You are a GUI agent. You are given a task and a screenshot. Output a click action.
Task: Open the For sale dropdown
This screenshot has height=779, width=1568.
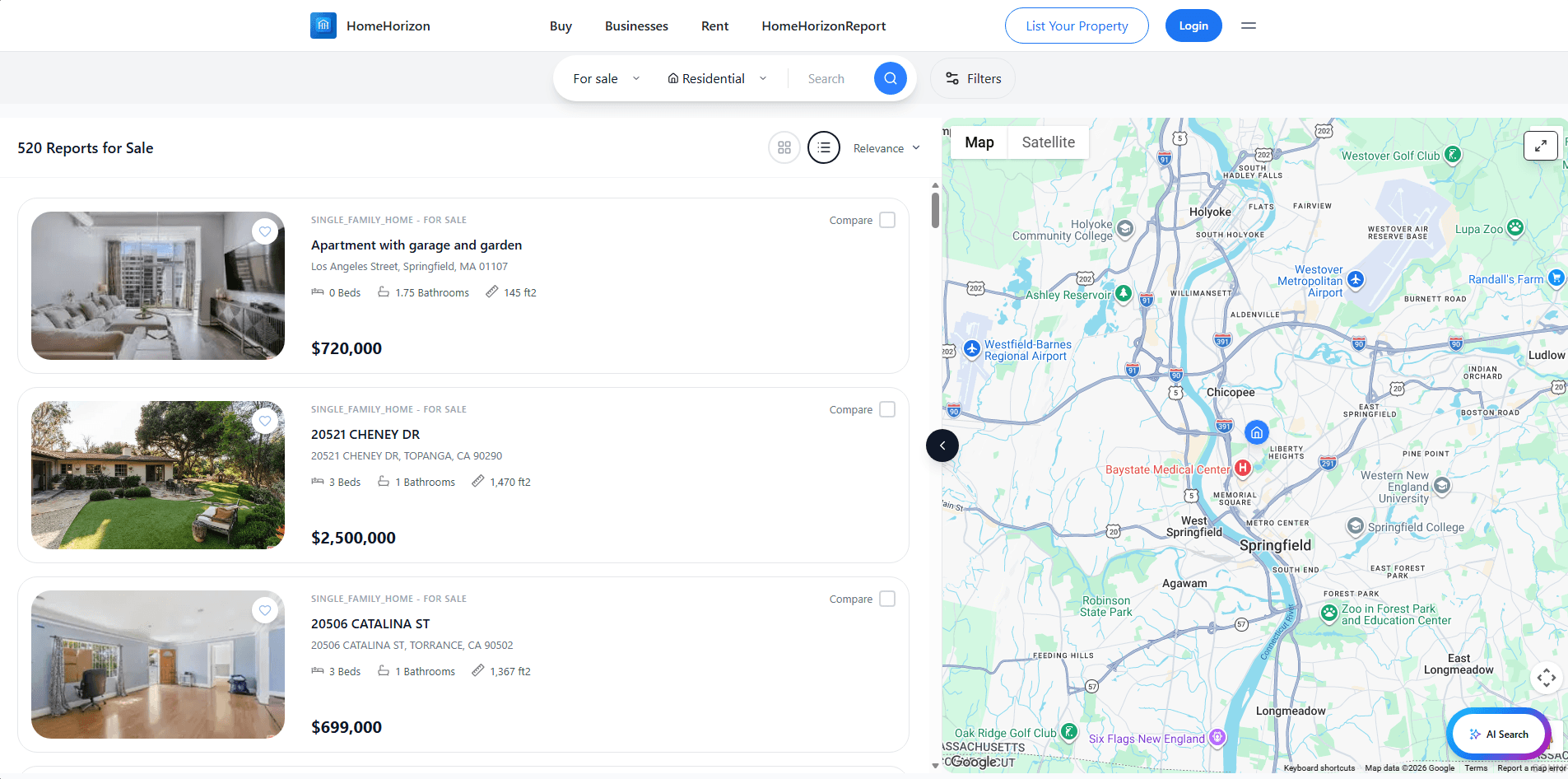(607, 78)
